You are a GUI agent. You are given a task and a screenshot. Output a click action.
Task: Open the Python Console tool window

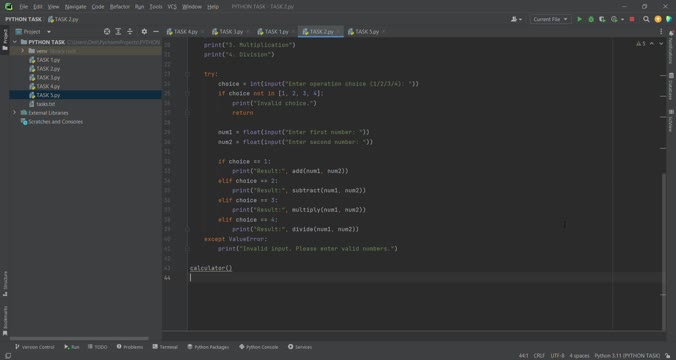(x=259, y=347)
